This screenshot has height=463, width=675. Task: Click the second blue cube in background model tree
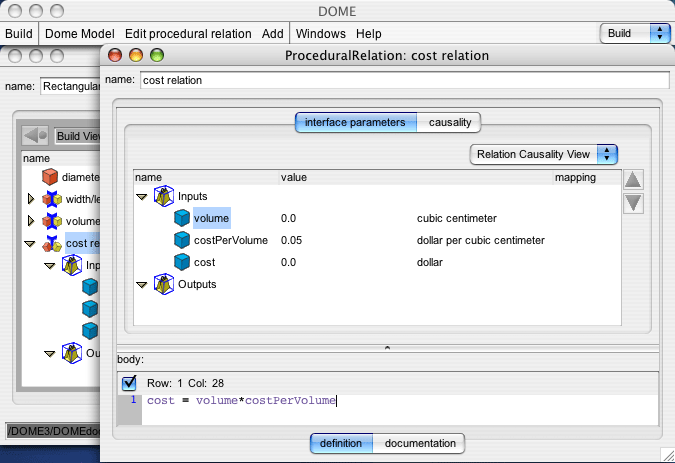point(90,309)
